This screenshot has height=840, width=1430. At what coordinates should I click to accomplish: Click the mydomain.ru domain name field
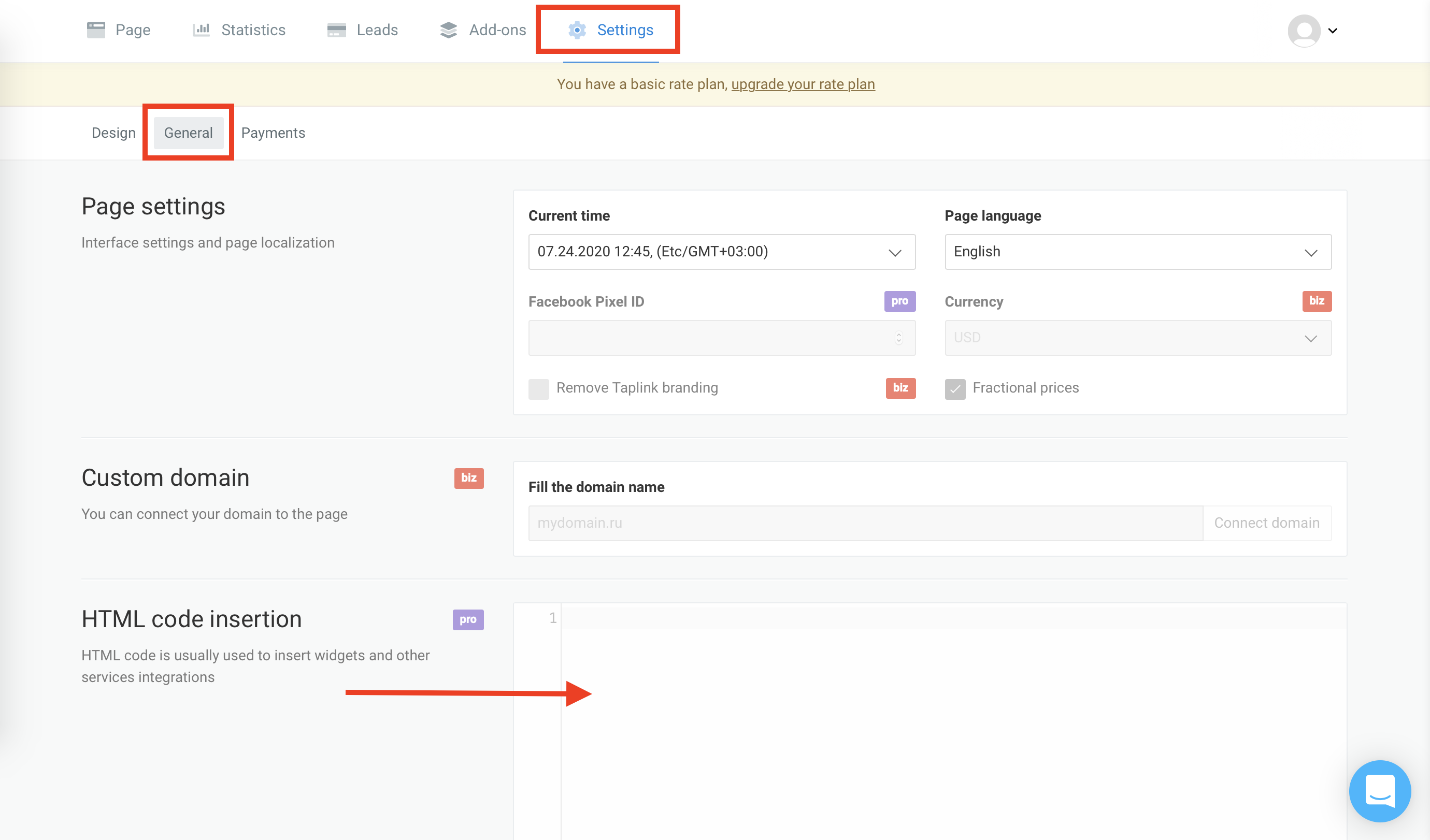(865, 523)
